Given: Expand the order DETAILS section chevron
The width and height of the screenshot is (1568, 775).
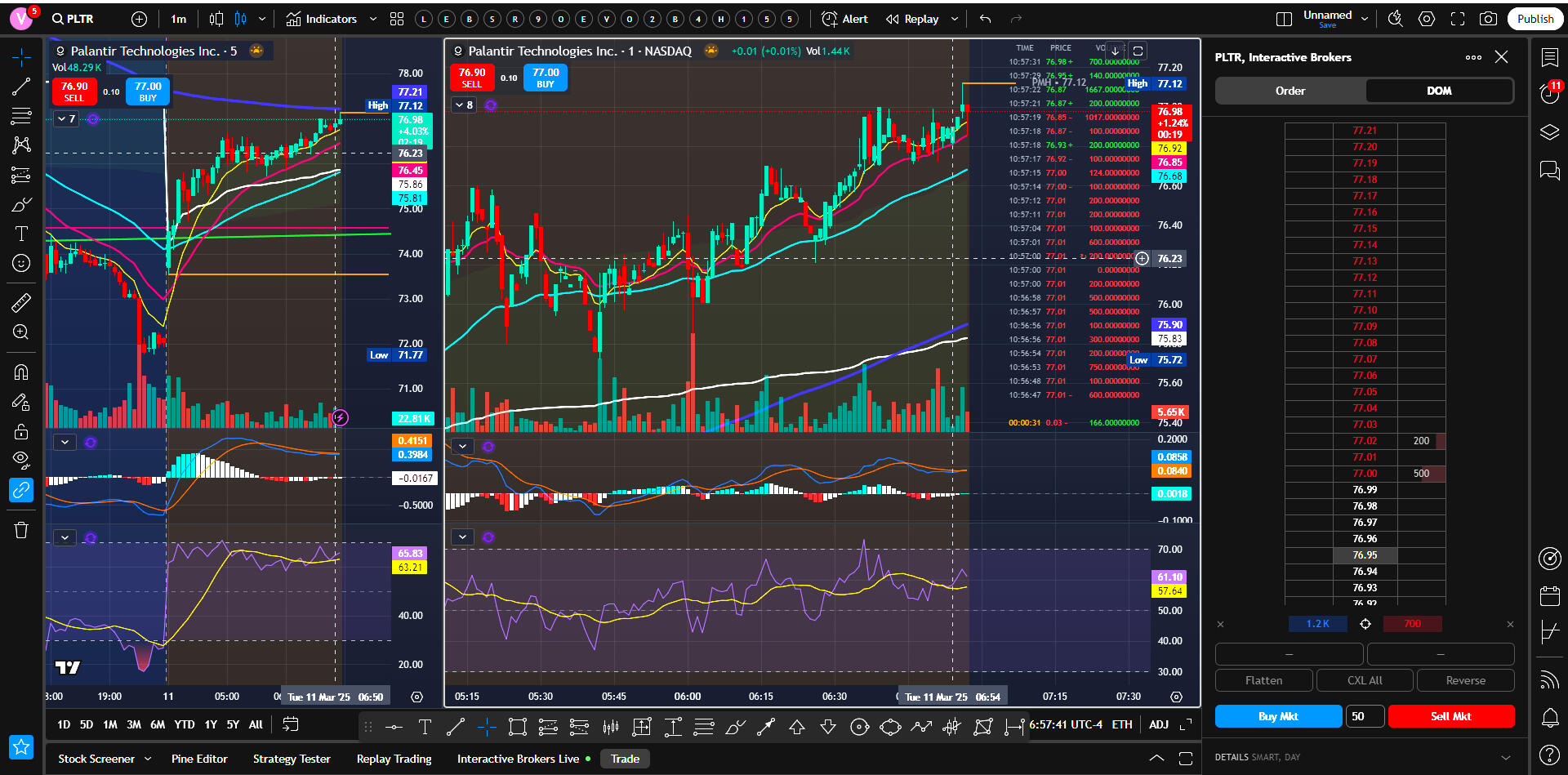Looking at the screenshot, I should (1506, 757).
